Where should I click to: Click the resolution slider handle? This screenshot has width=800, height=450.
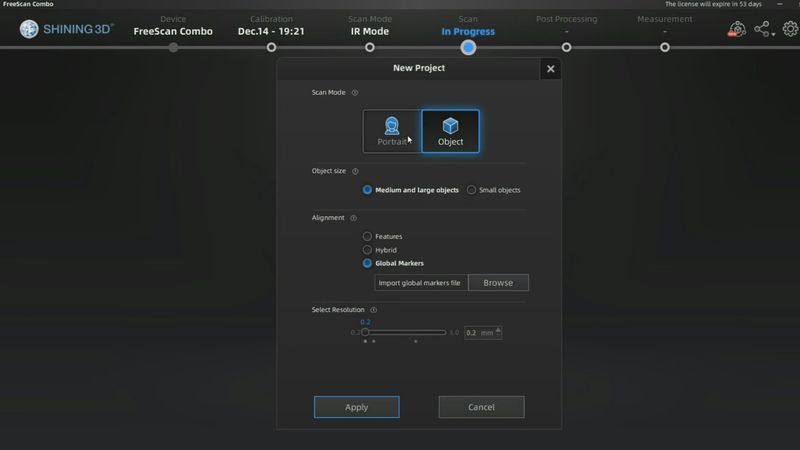[x=365, y=332]
